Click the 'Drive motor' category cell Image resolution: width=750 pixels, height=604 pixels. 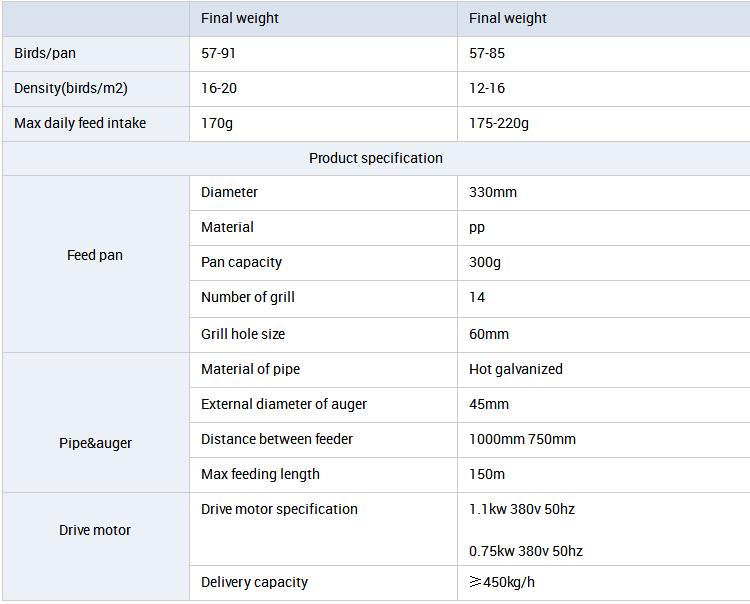click(x=95, y=547)
